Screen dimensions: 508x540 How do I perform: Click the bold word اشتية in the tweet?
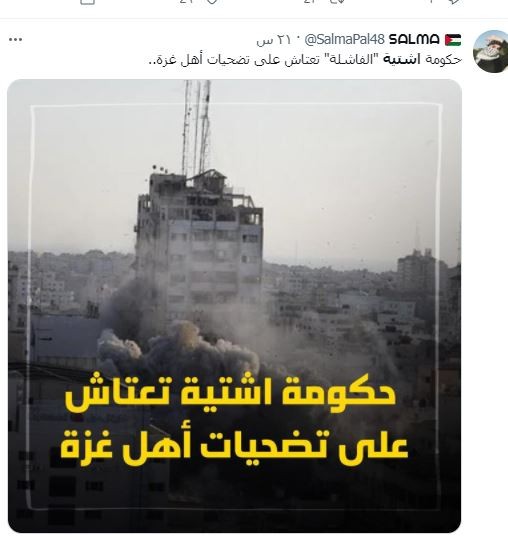401,60
